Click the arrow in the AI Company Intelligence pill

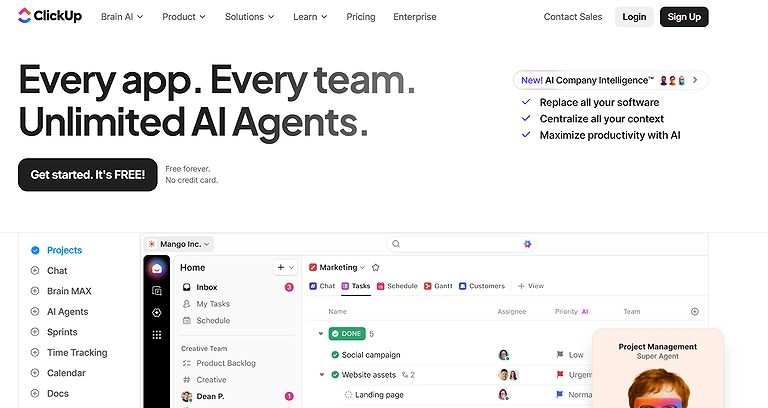pyautogui.click(x=695, y=80)
